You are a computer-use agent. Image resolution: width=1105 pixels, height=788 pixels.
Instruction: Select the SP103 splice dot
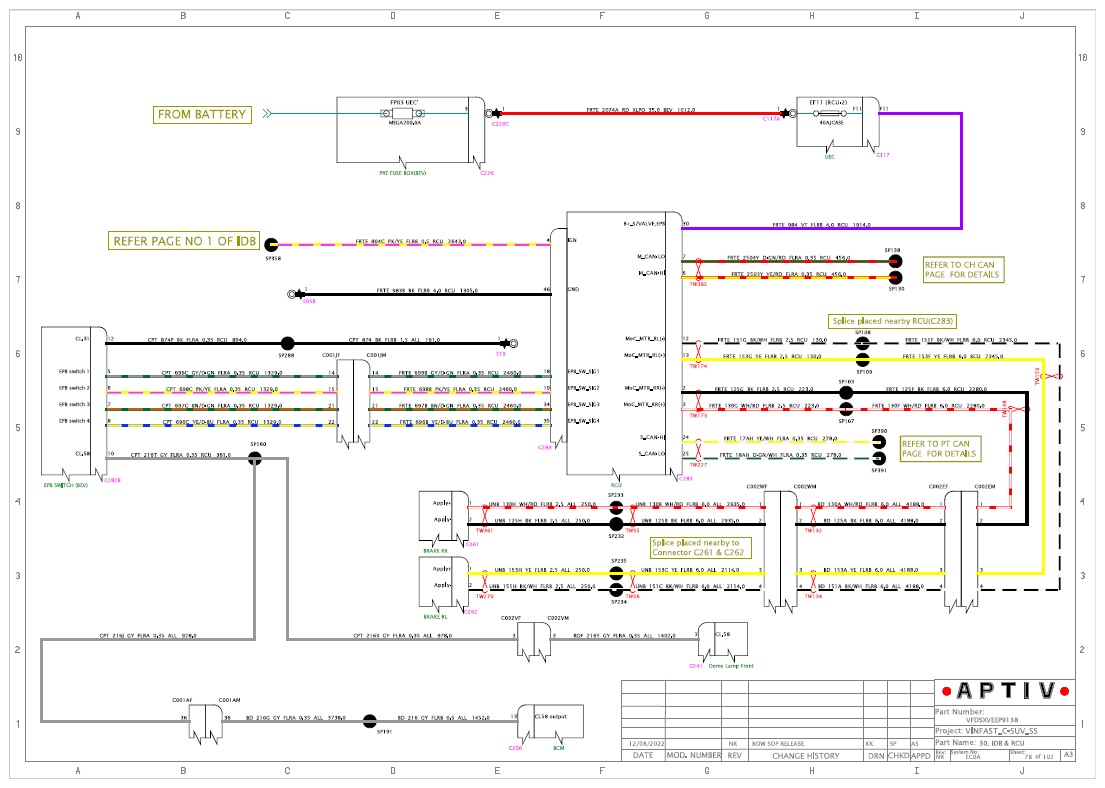coord(846,392)
